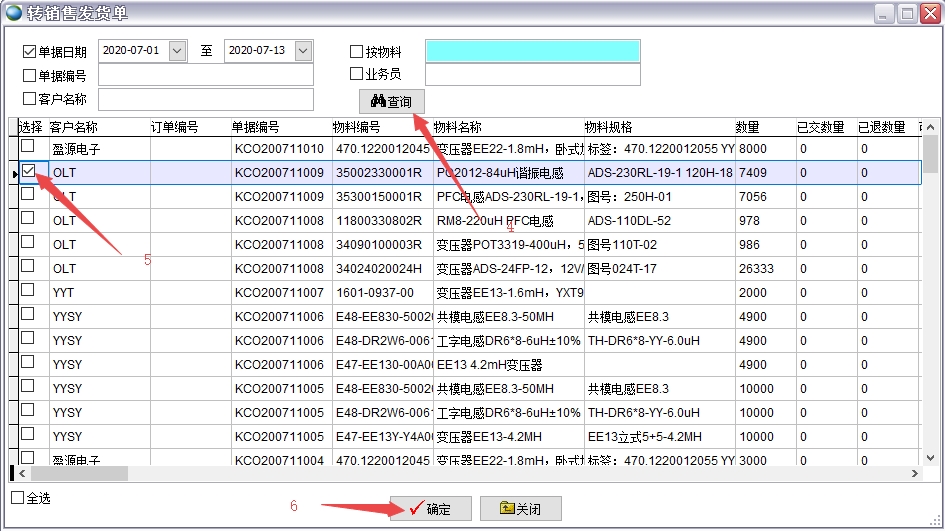Check the 按物料 checkbox
This screenshot has width=945, height=531.
pyautogui.click(x=356, y=51)
